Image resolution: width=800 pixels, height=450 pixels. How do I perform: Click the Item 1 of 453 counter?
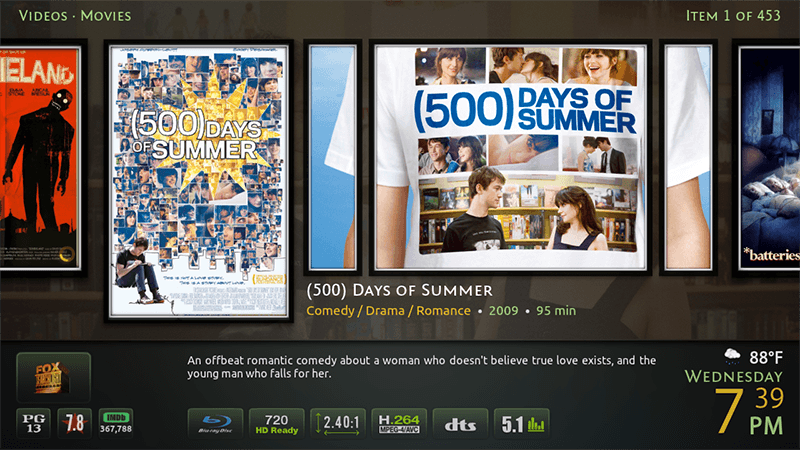733,16
